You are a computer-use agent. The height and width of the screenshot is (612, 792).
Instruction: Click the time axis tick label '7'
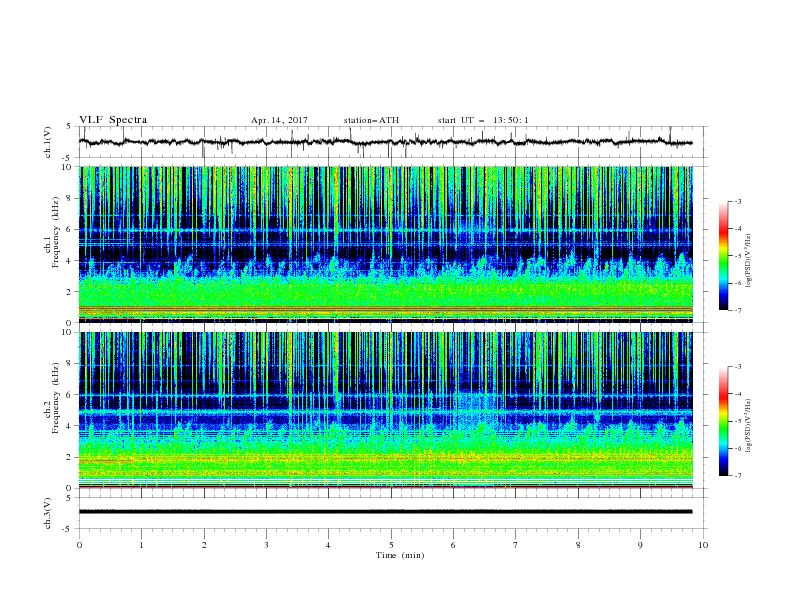[516, 545]
